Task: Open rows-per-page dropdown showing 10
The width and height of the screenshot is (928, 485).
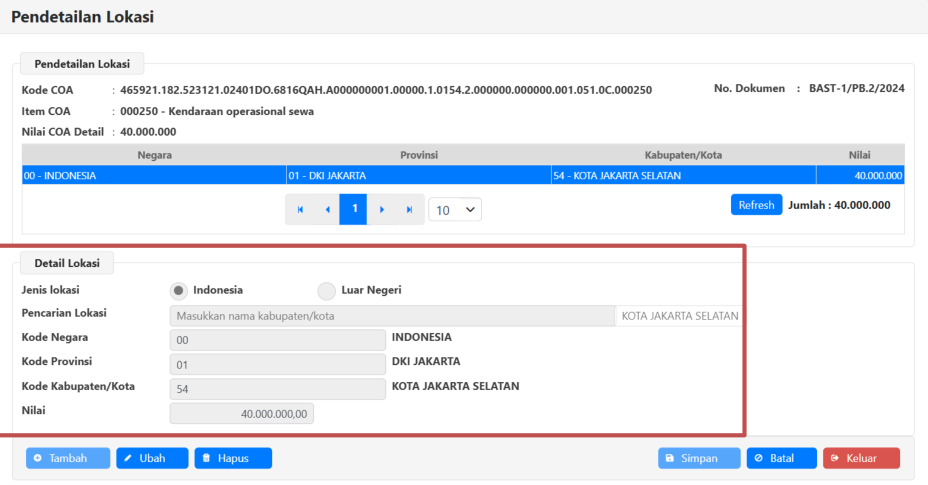Action: pos(455,210)
